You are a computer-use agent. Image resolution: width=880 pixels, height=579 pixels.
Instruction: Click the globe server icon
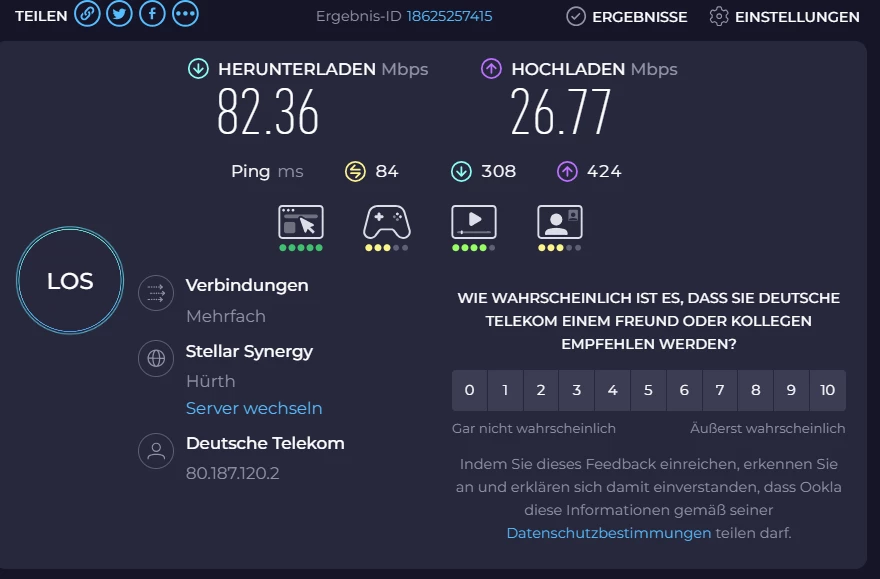(156, 358)
